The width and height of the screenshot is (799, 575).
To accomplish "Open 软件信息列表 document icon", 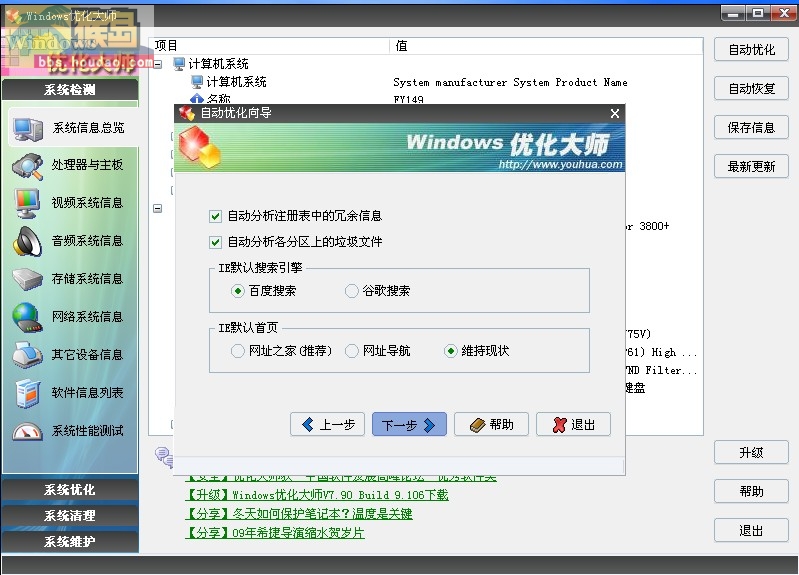I will click(28, 393).
